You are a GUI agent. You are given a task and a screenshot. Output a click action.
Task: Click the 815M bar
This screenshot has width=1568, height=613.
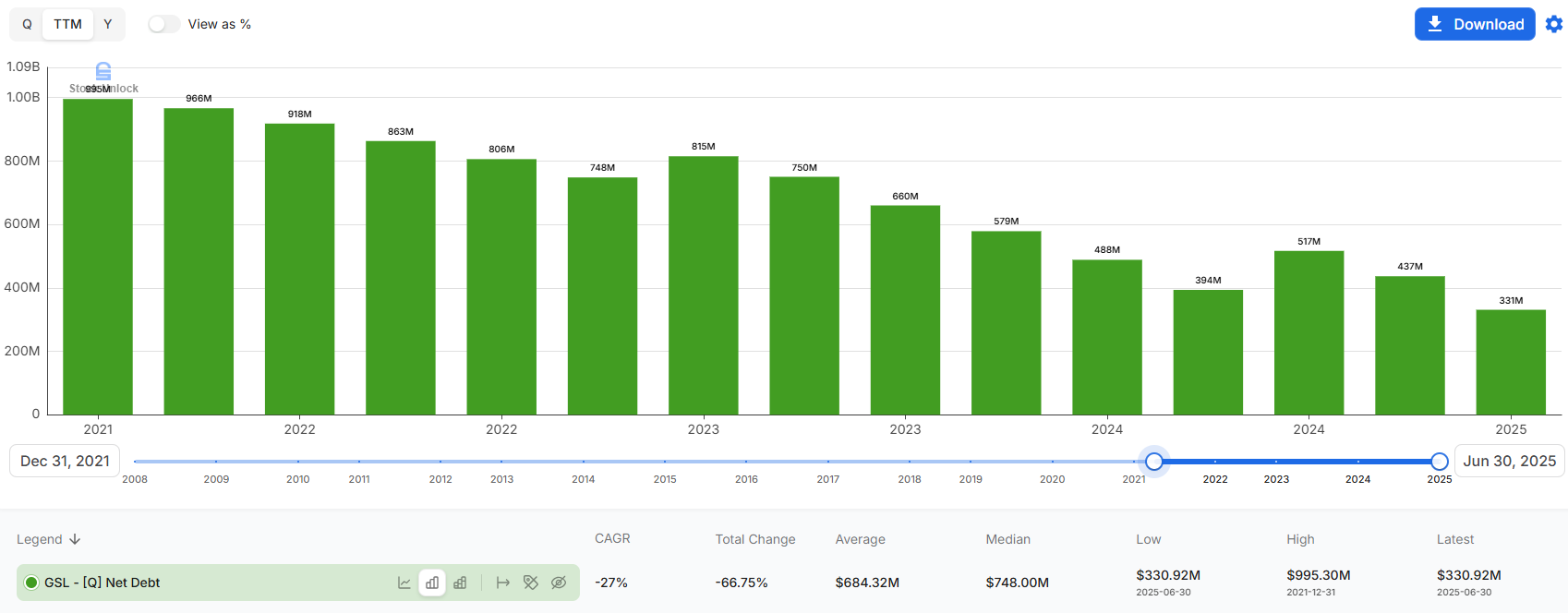tap(704, 285)
